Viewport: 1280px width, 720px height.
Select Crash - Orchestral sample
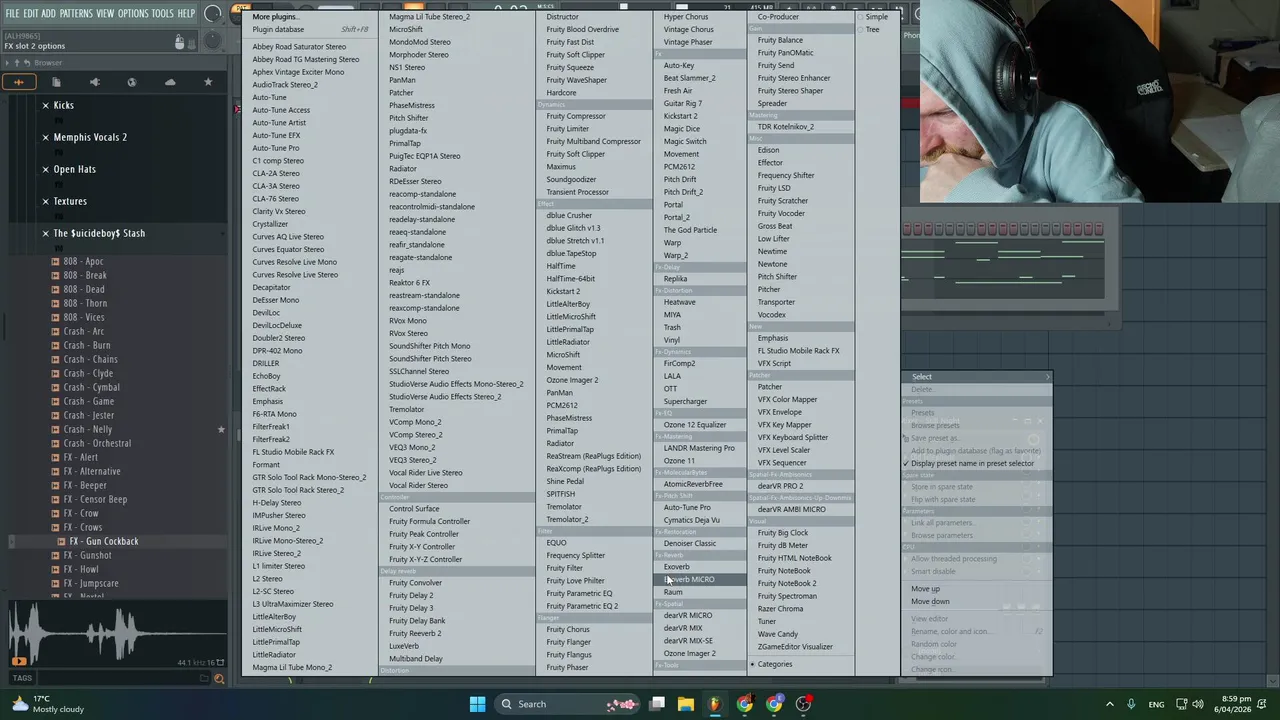(97, 443)
